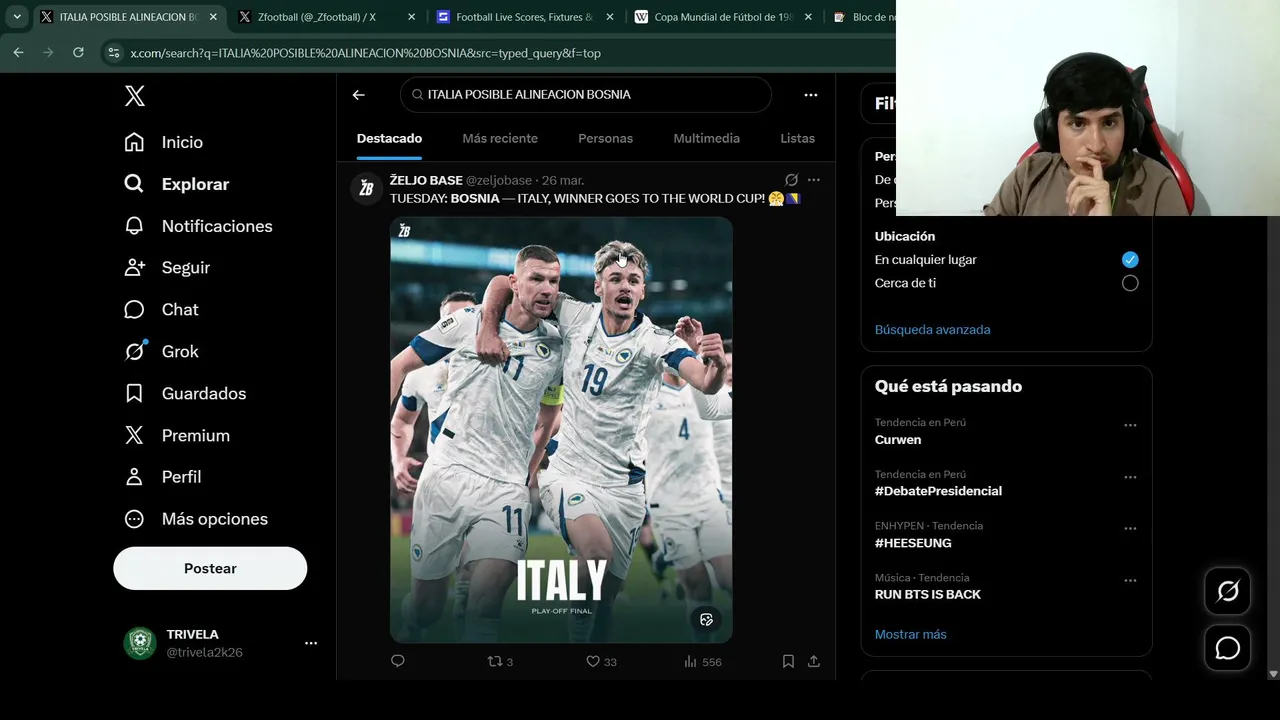Switch to Multimedia tab
This screenshot has width=1280, height=720.
pyautogui.click(x=706, y=139)
